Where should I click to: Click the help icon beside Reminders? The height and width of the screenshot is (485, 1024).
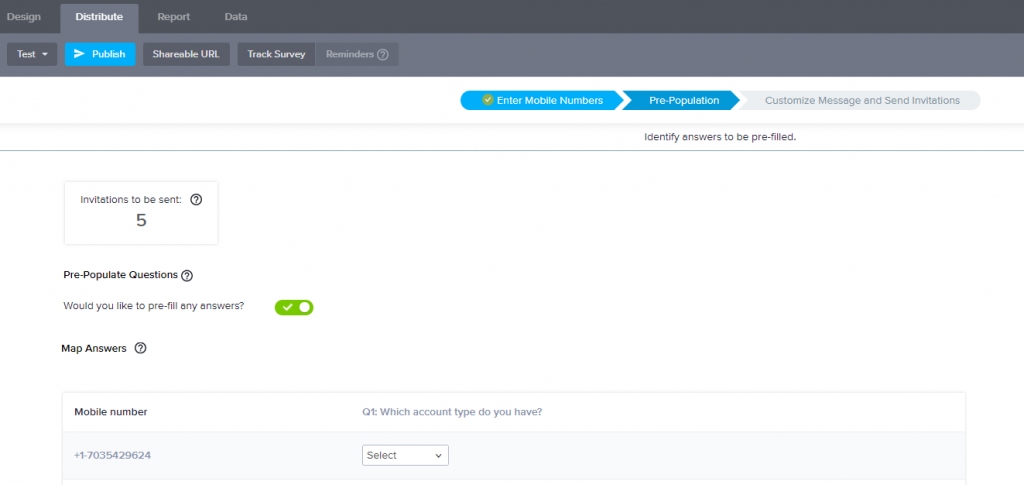(383, 54)
